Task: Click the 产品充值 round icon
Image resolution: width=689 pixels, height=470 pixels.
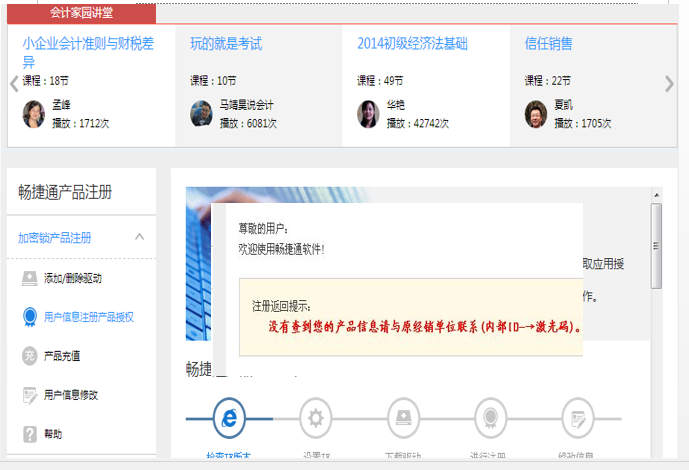Action: 30,356
